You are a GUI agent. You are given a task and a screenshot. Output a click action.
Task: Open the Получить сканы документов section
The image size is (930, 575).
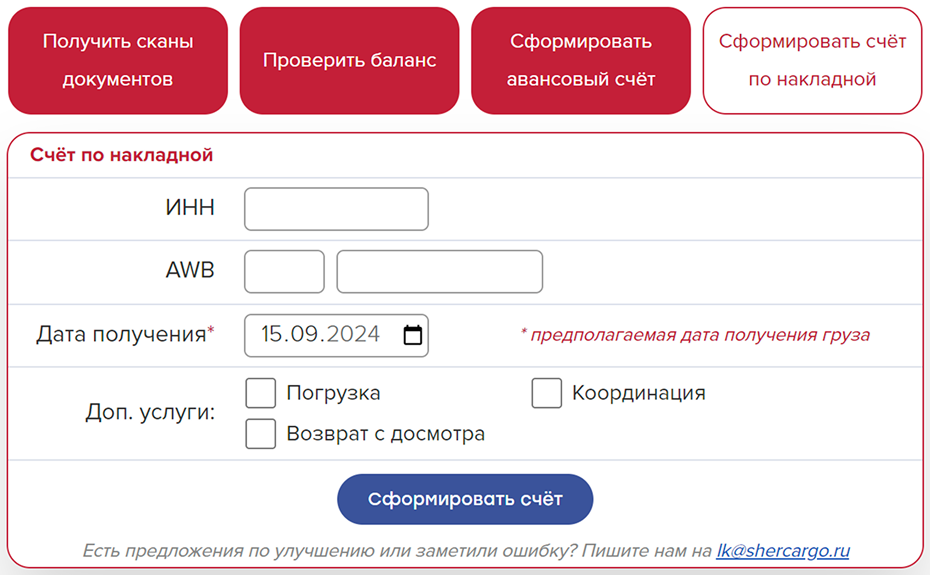118,60
